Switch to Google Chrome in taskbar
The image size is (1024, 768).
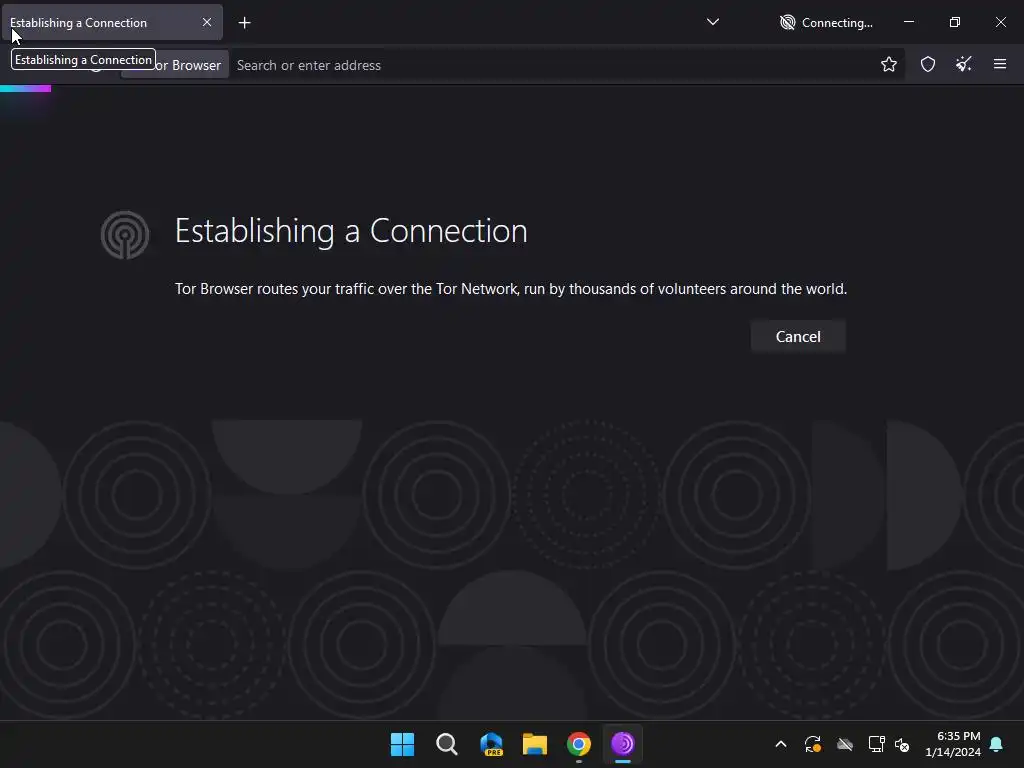pos(579,744)
